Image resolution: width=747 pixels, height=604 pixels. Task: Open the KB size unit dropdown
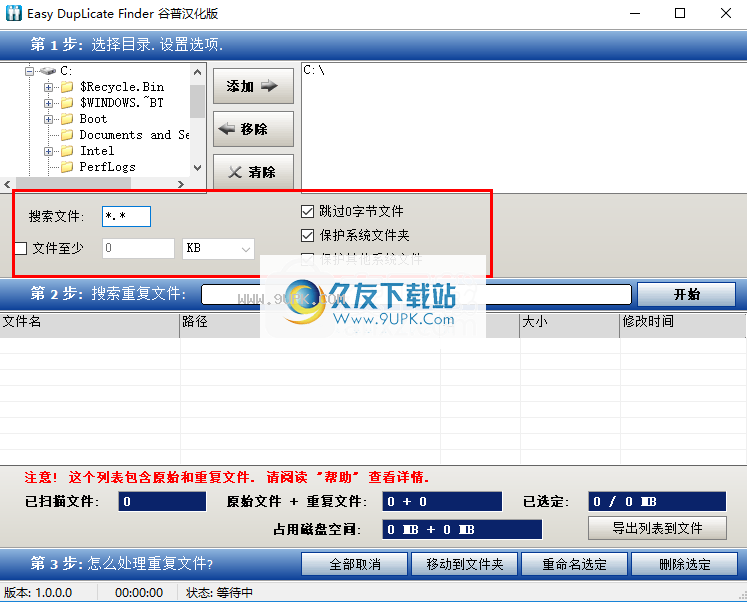[x=246, y=249]
